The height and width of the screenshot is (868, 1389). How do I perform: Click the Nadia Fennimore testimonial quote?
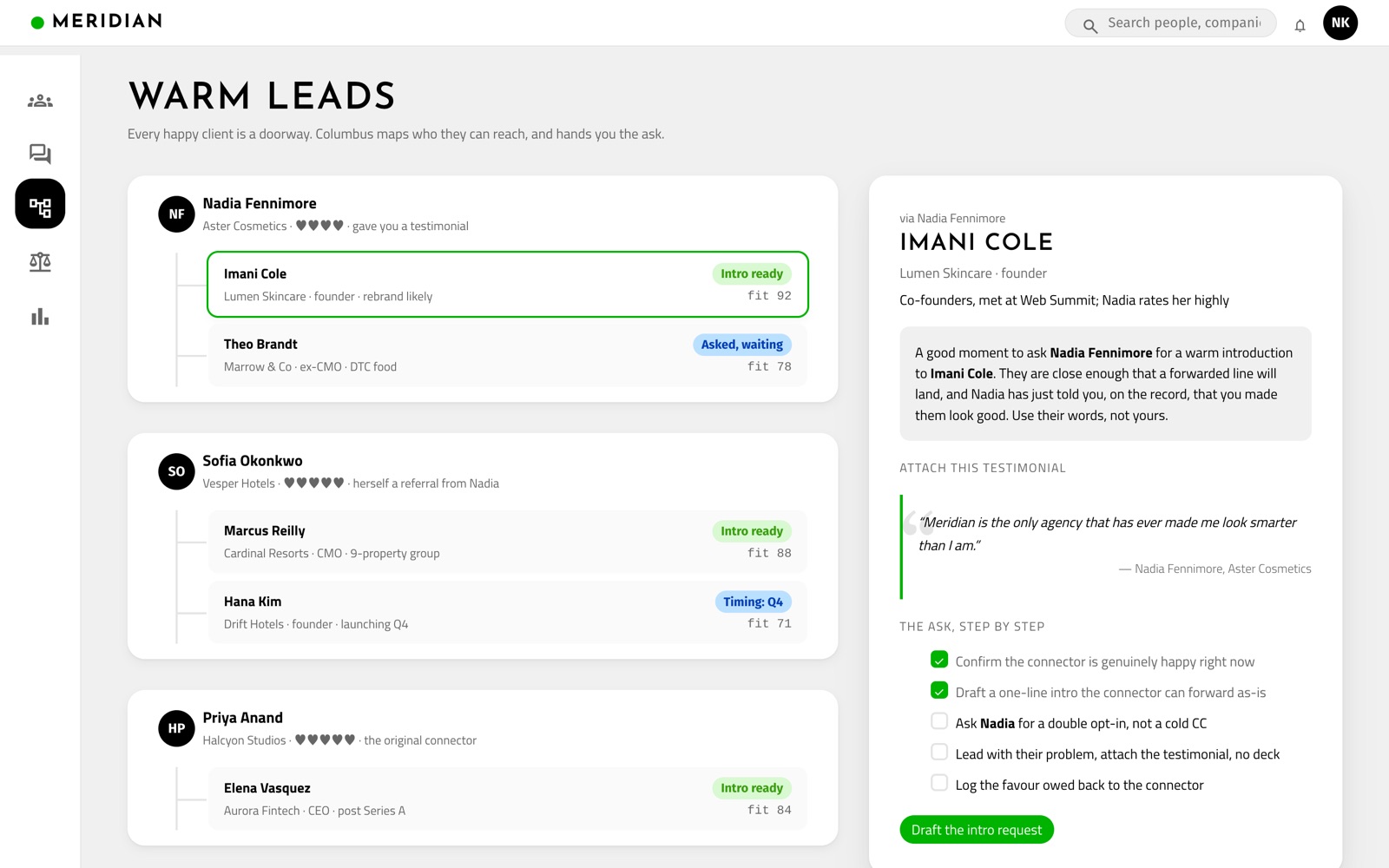click(1107, 534)
